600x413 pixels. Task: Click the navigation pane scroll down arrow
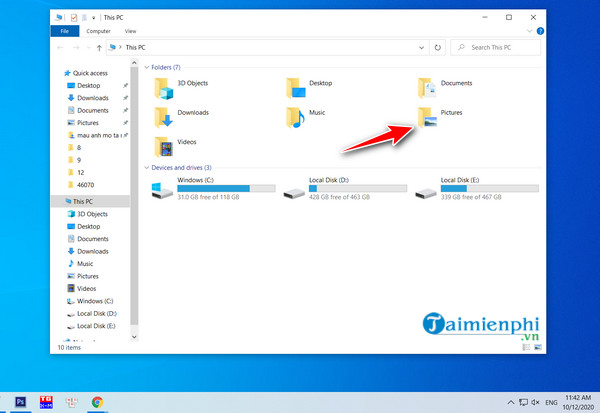point(134,337)
